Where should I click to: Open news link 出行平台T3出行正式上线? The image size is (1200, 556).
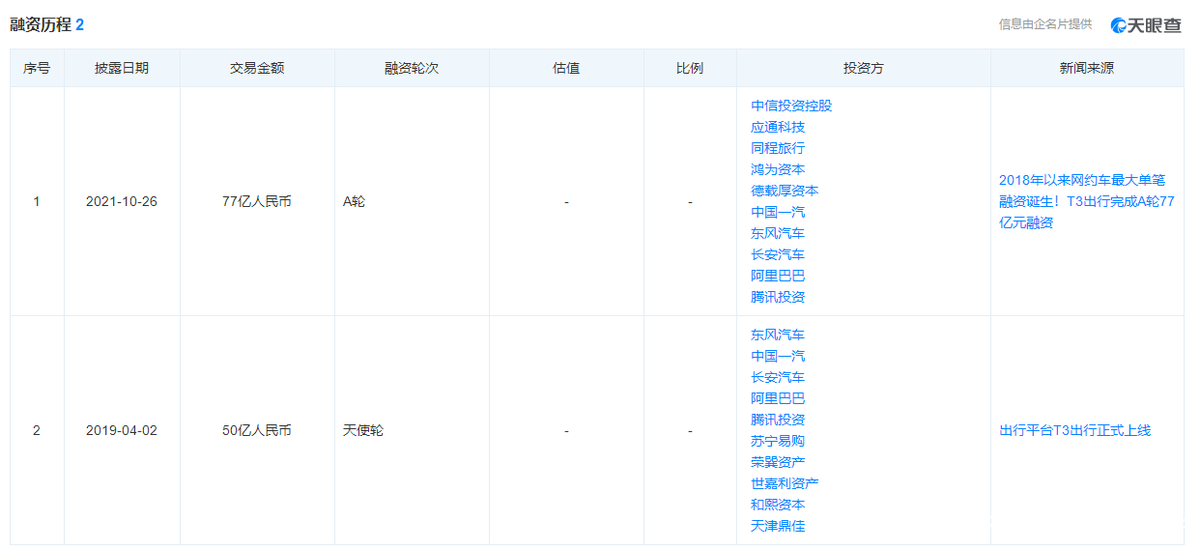pyautogui.click(x=1075, y=431)
